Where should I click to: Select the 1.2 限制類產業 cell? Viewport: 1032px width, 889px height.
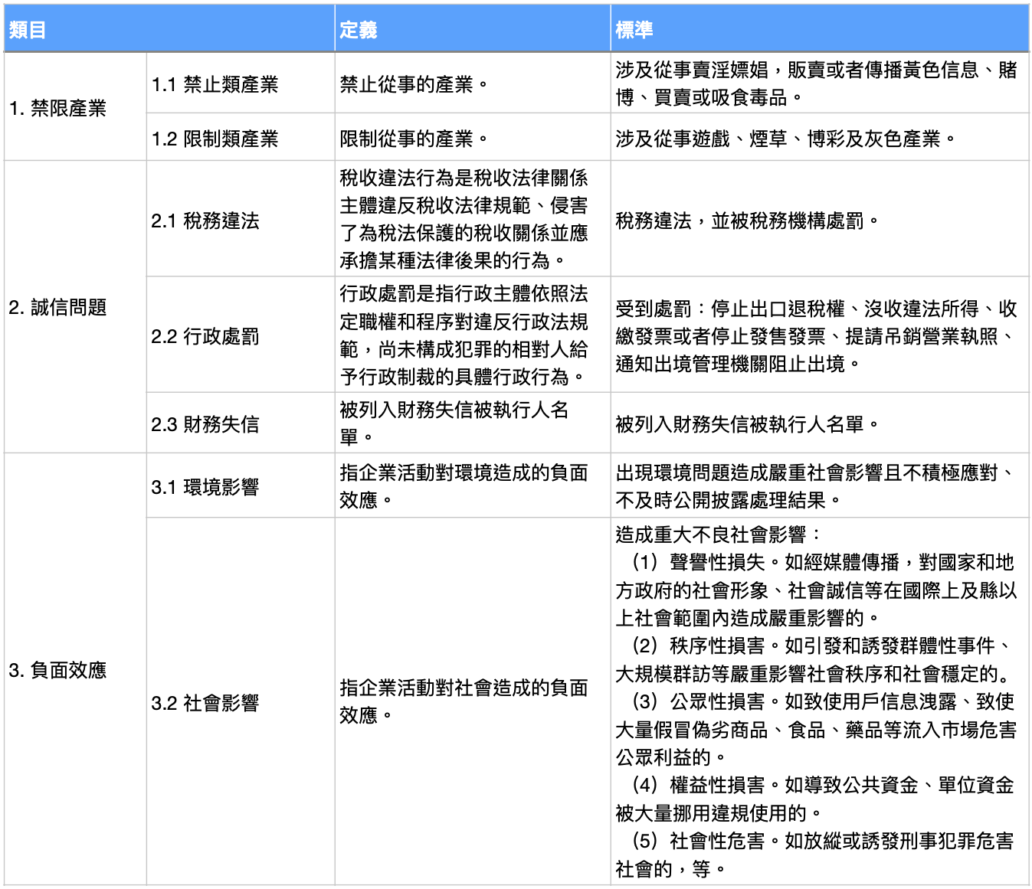[215, 139]
